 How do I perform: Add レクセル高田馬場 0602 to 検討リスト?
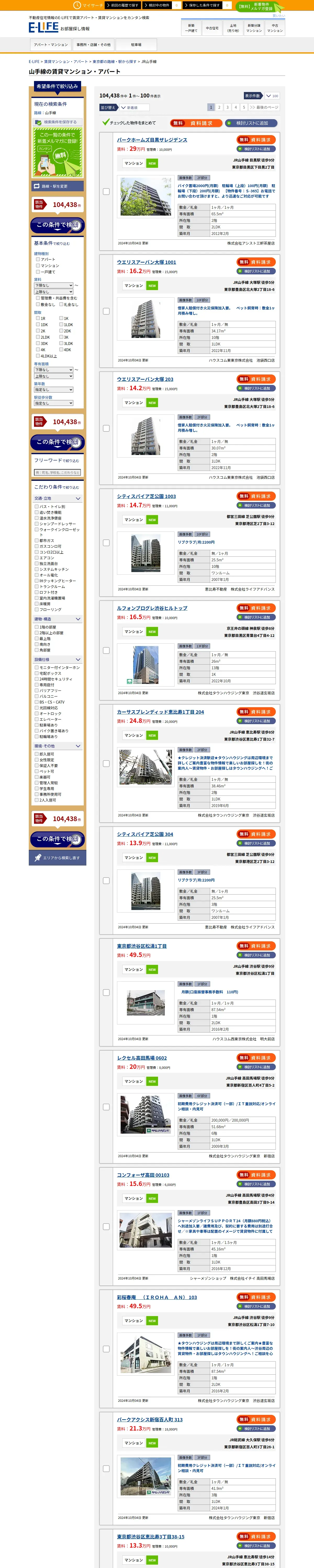(x=257, y=1067)
